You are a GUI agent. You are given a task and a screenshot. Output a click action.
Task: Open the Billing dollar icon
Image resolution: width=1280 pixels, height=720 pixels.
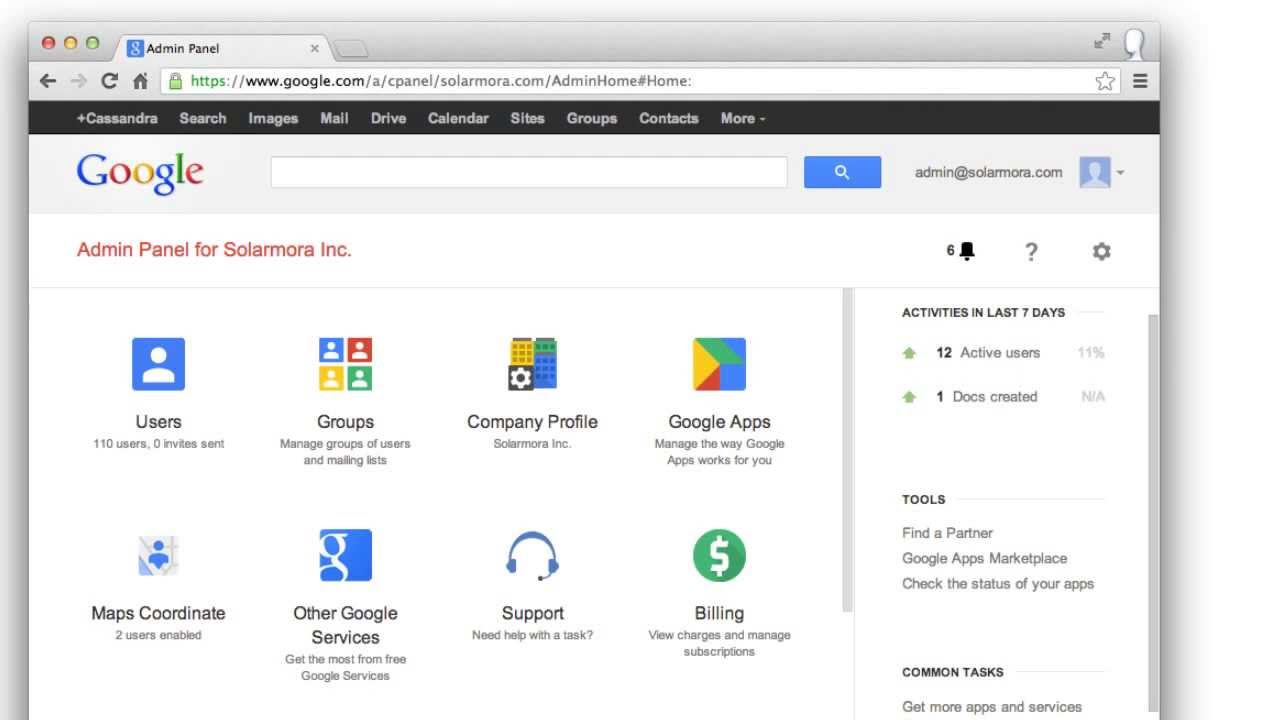(719, 556)
